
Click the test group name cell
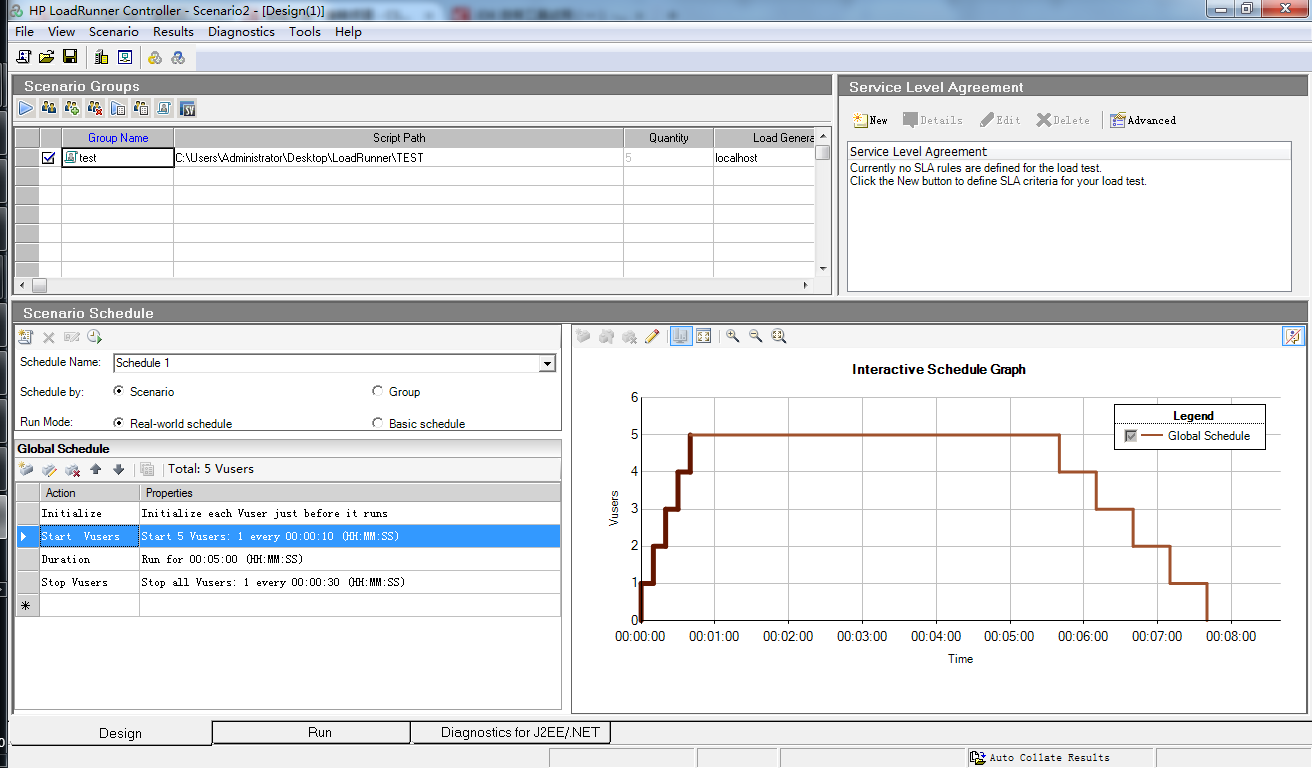point(118,158)
